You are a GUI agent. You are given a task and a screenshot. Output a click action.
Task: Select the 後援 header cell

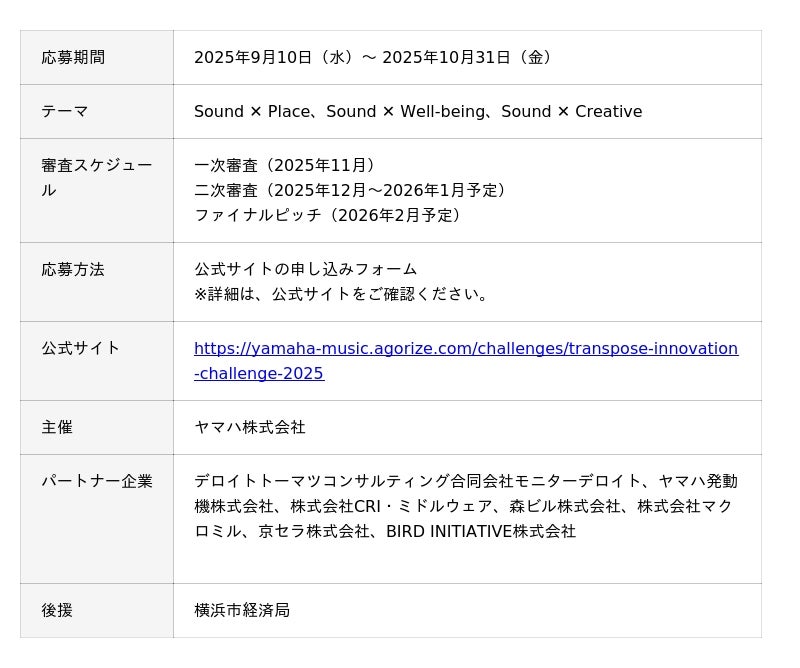[57, 611]
